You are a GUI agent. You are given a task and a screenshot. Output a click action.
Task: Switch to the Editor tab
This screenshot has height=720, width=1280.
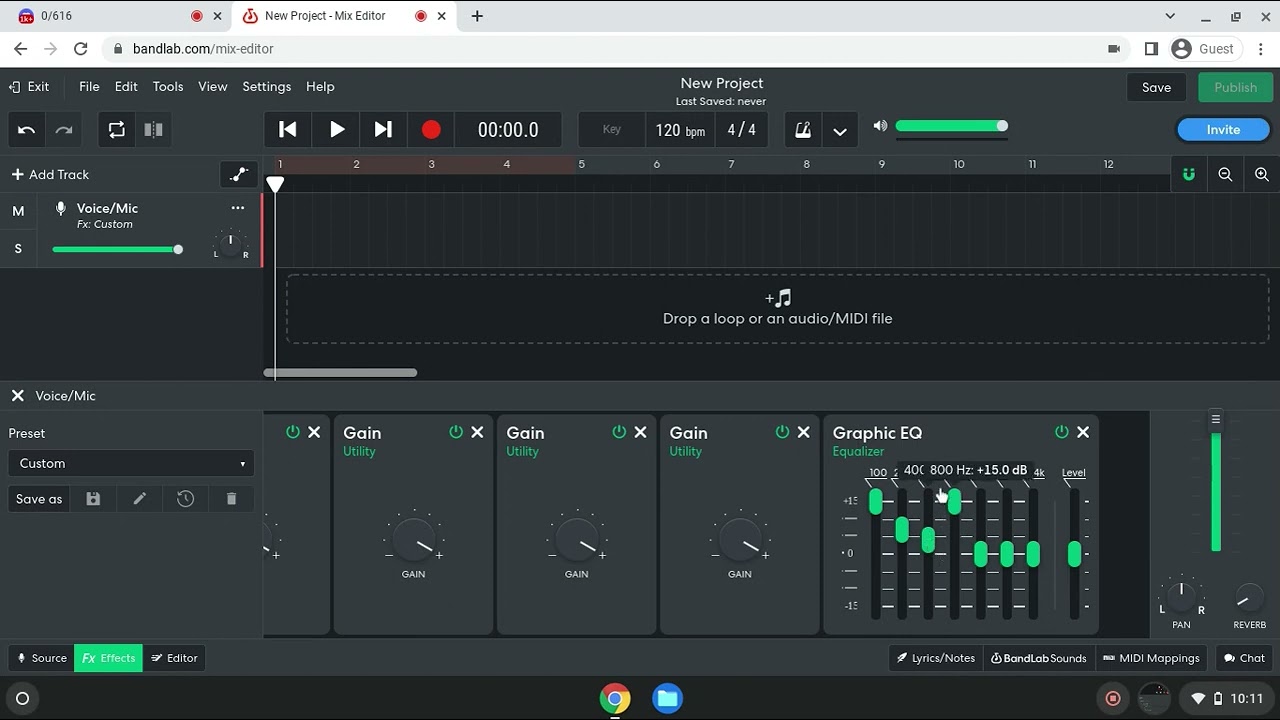174,658
